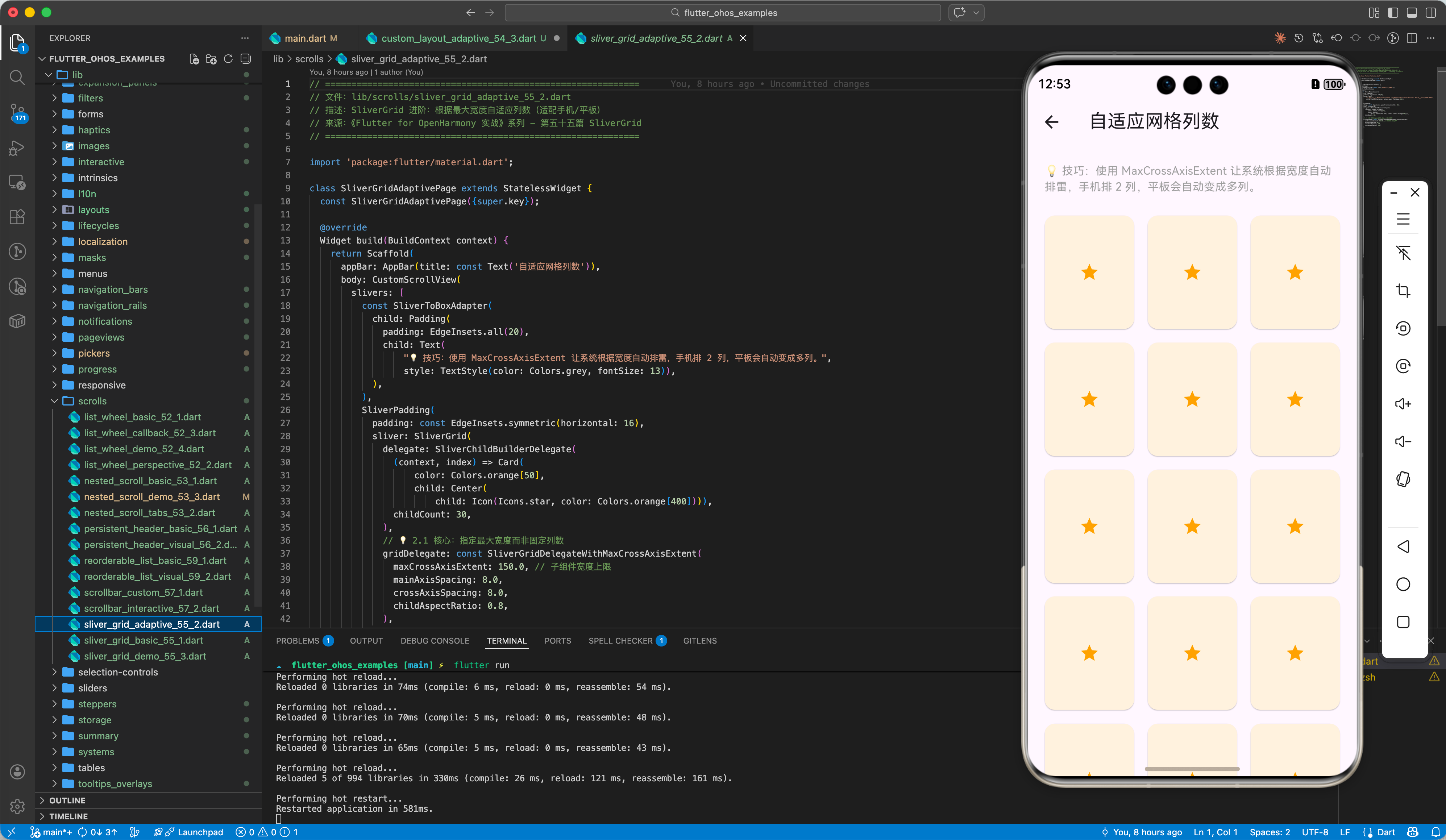The width and height of the screenshot is (1446, 840).
Task: Open sliver_grid_basic_55_1.dart file
Action: pyautogui.click(x=143, y=640)
